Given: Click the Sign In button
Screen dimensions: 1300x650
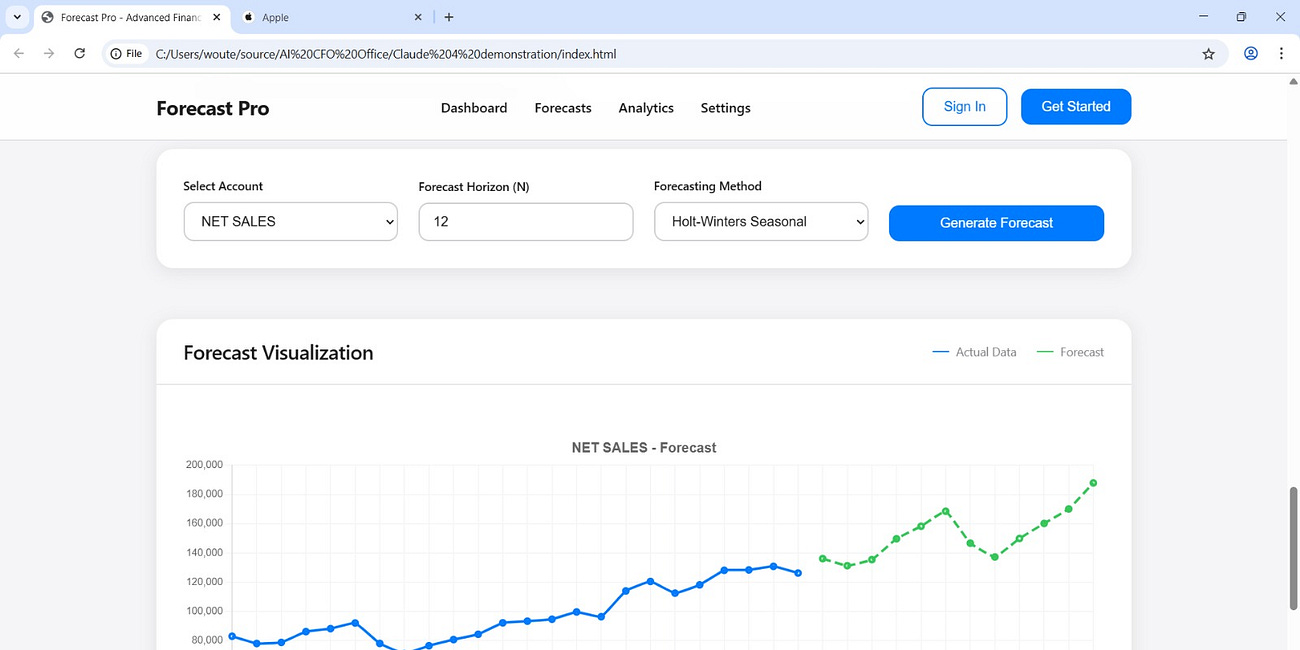Looking at the screenshot, I should coord(964,107).
